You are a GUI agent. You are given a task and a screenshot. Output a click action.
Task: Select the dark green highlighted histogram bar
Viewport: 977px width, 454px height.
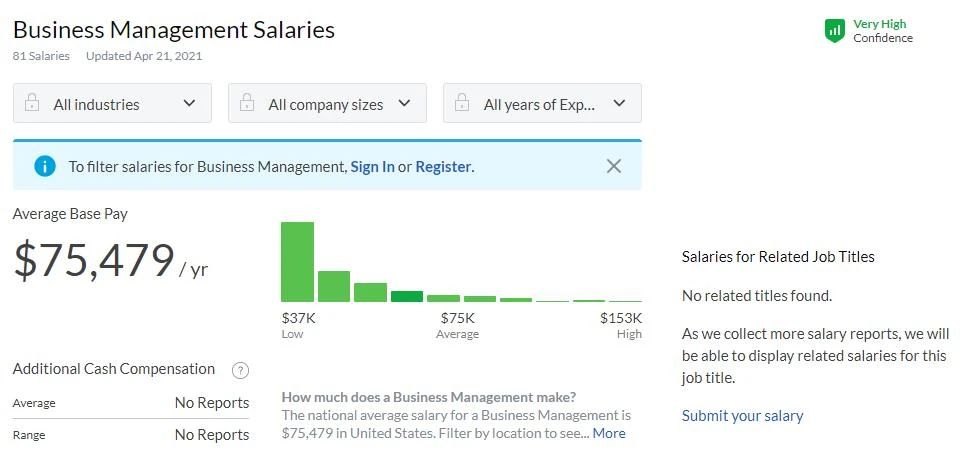coord(407,296)
